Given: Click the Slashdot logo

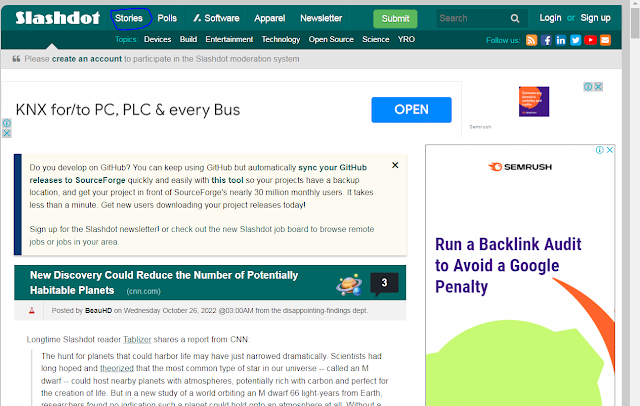Looking at the screenshot, I should point(58,18).
